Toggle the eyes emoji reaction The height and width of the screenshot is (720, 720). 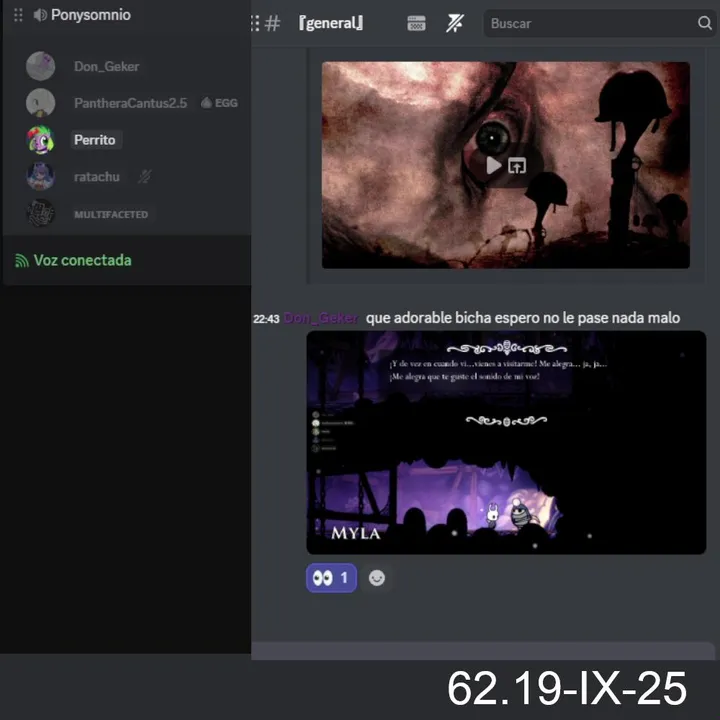pos(331,578)
